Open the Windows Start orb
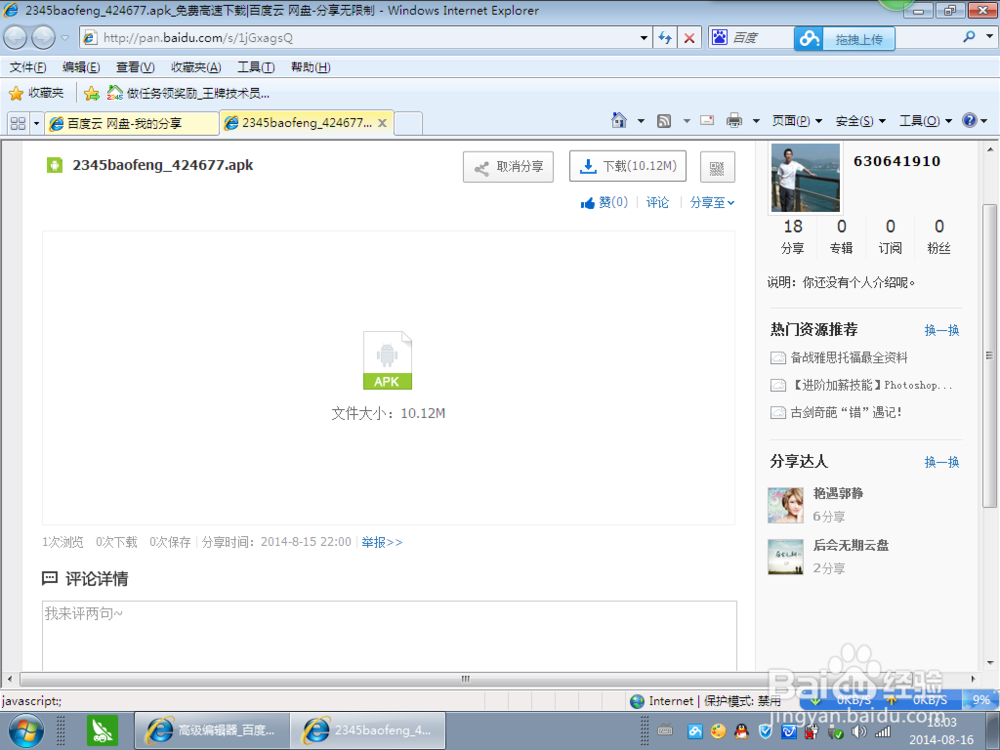 [26, 731]
